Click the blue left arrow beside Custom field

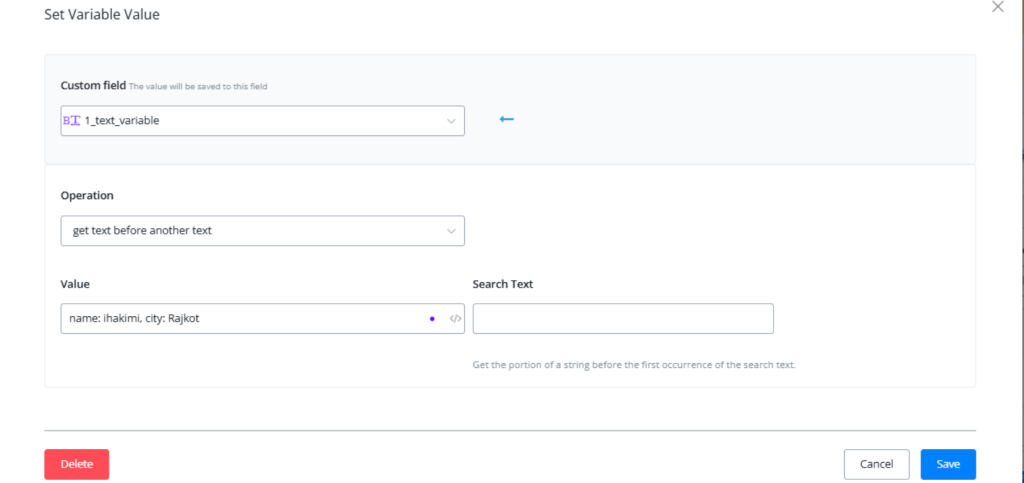(x=506, y=120)
